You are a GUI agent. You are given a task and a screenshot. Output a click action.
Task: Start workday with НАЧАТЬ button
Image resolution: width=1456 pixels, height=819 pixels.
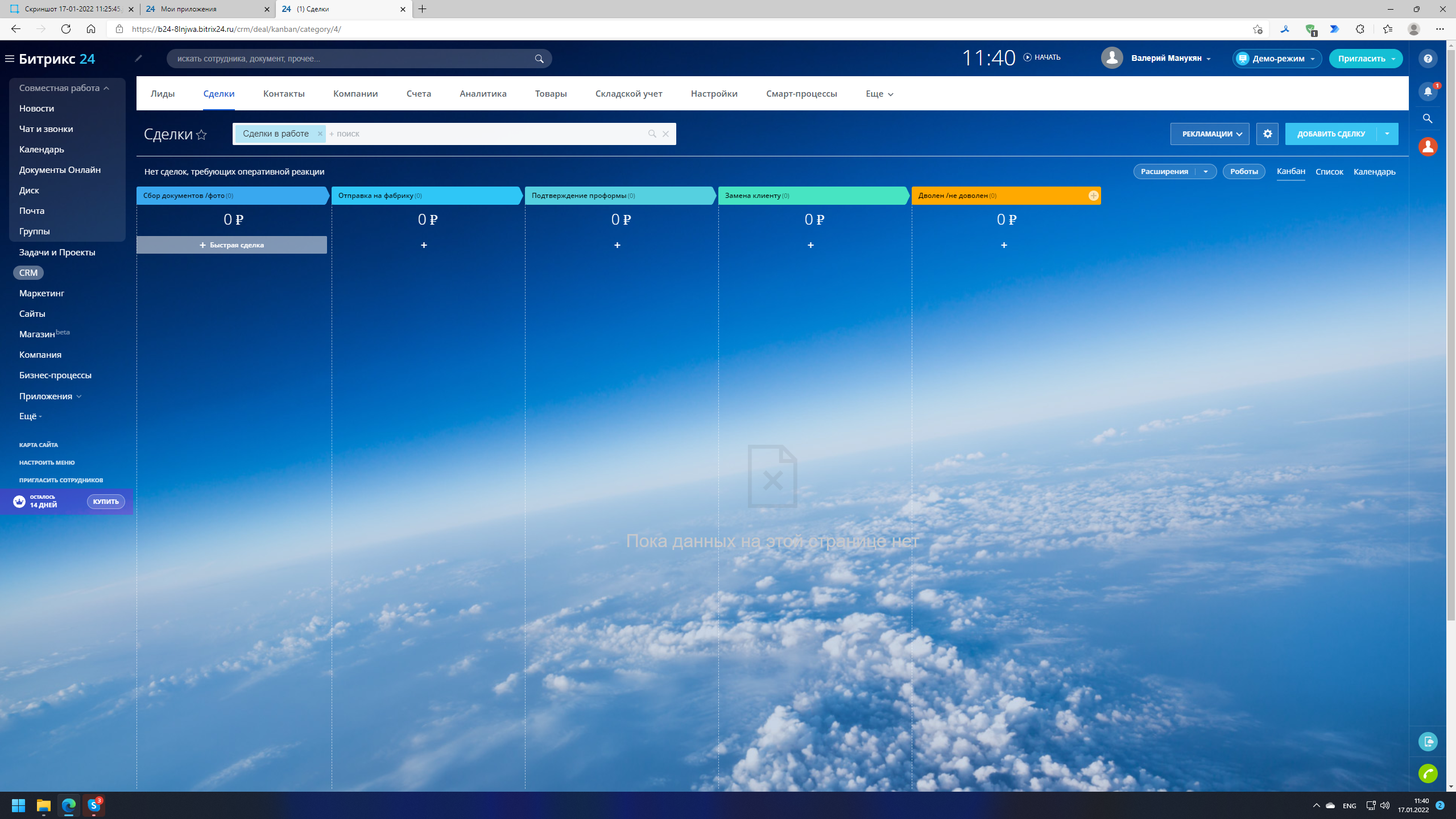pos(1042,57)
